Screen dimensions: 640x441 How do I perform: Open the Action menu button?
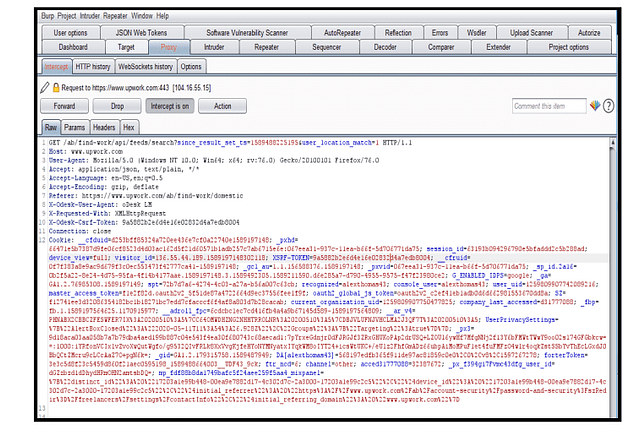pyautogui.click(x=222, y=106)
